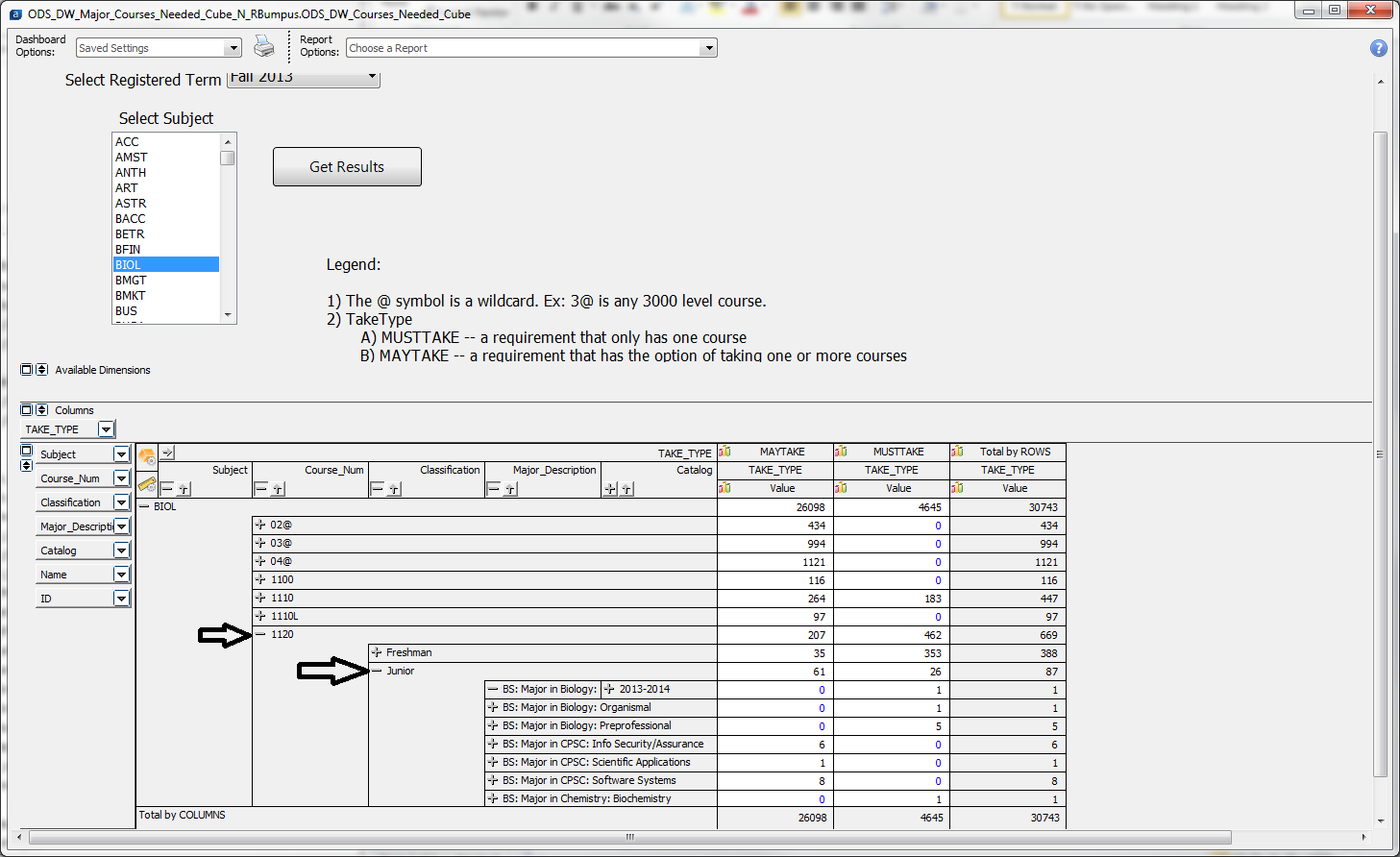1400x857 pixels.
Task: Click the square panel icon beside Available Dimensions
Action: [x=27, y=369]
